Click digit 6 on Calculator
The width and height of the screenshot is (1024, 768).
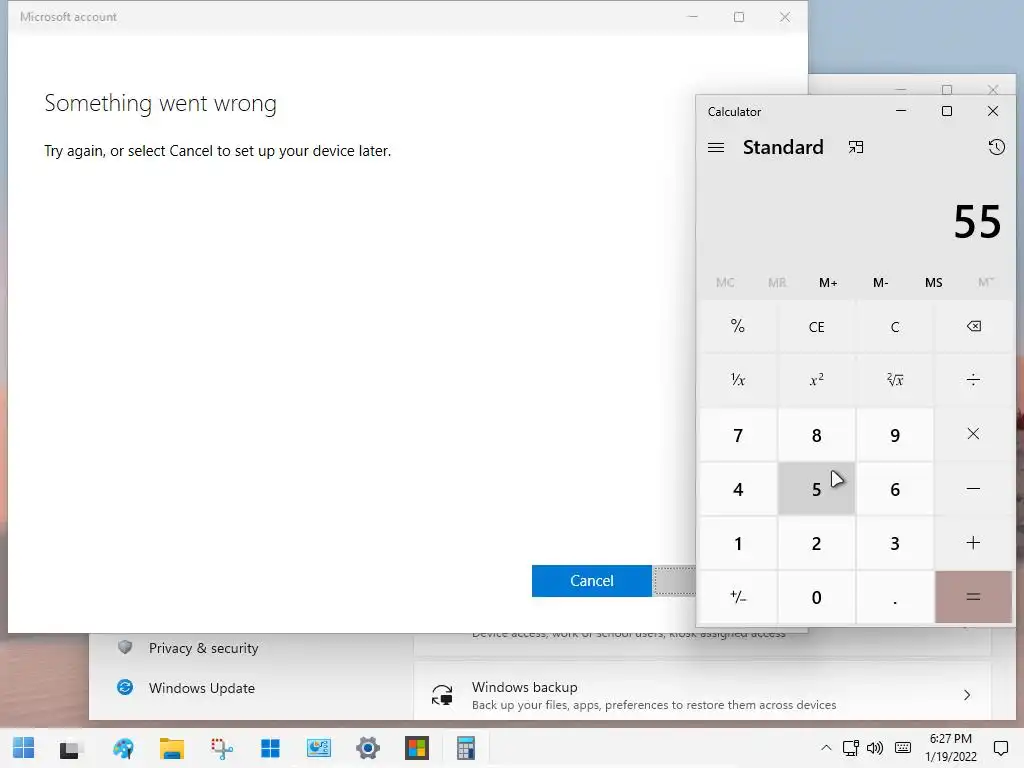click(895, 489)
